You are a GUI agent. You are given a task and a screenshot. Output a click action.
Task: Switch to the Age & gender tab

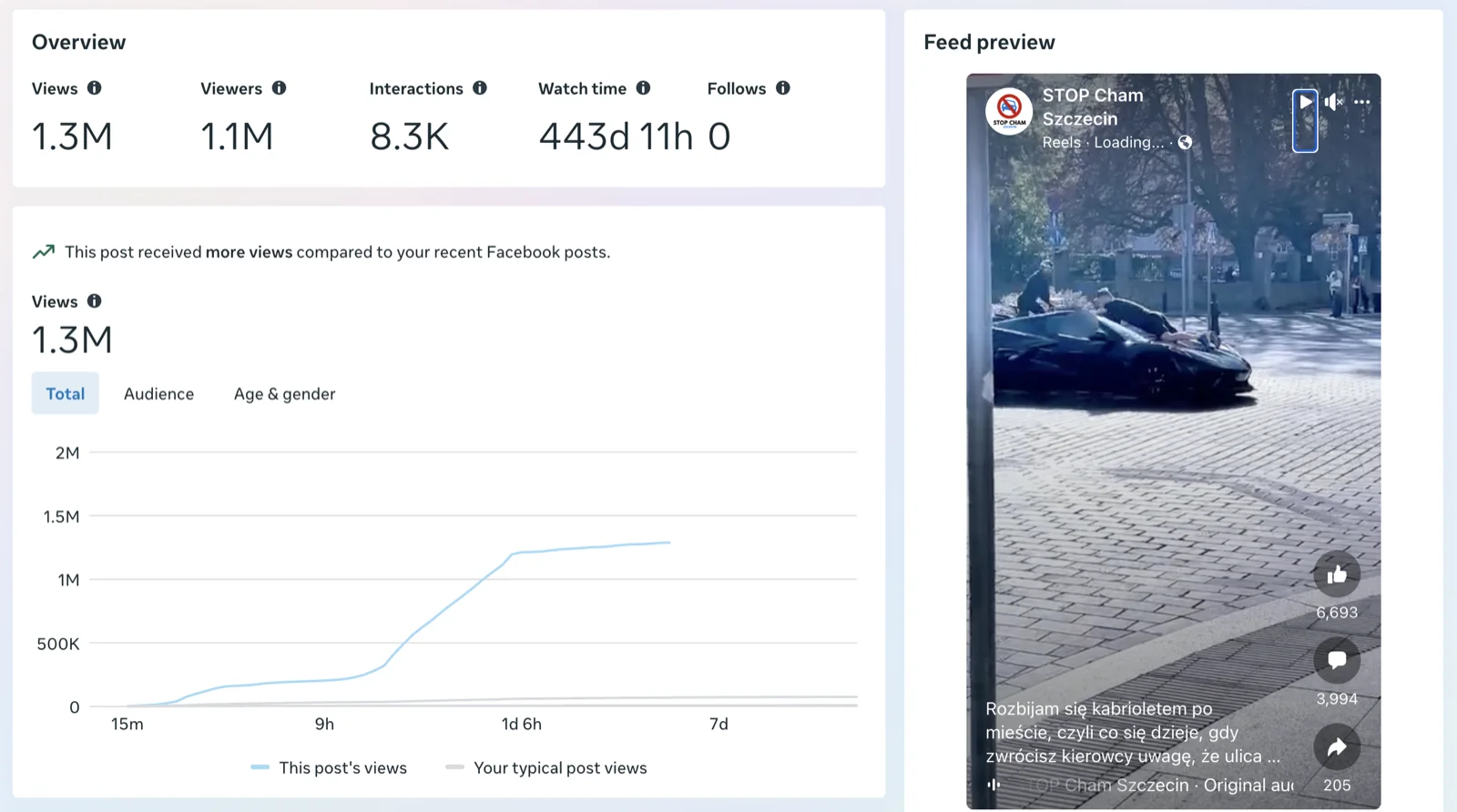coord(285,393)
